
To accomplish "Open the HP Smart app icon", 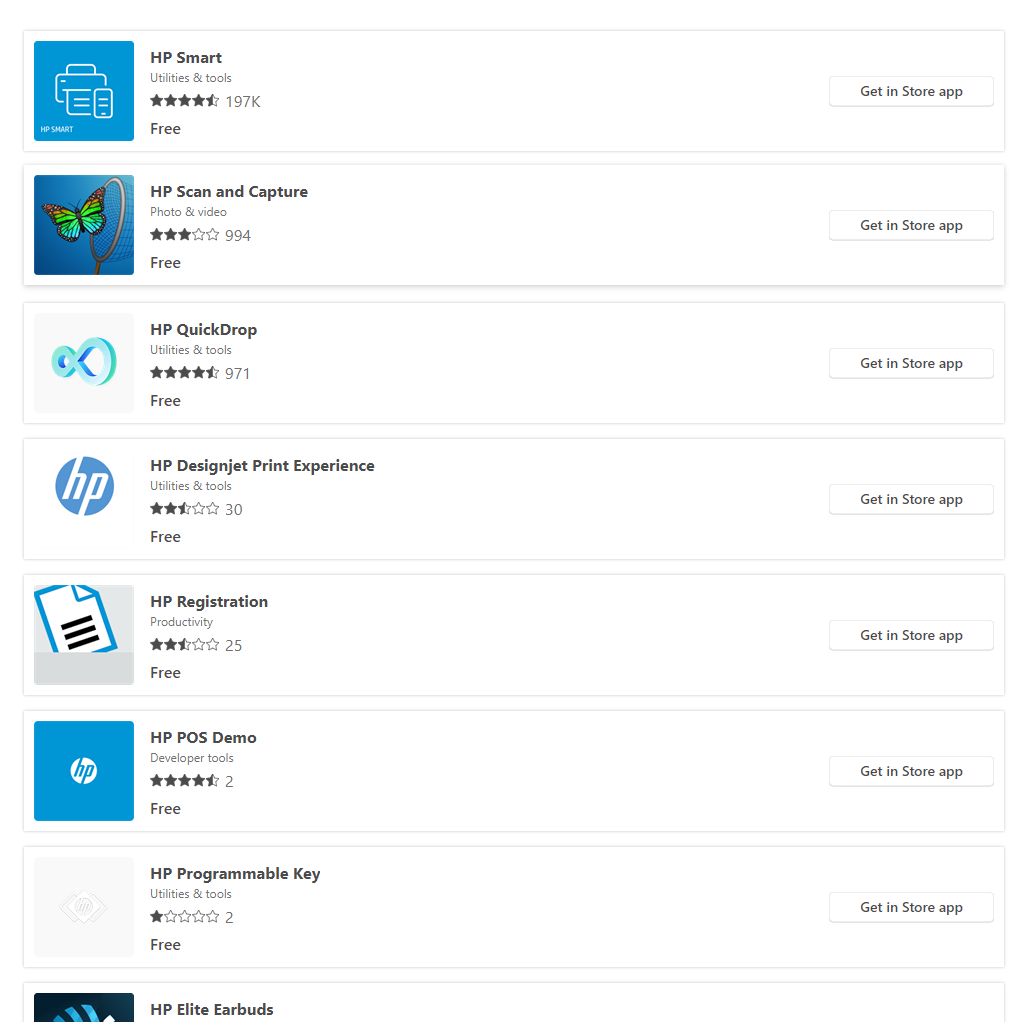I will [84, 91].
